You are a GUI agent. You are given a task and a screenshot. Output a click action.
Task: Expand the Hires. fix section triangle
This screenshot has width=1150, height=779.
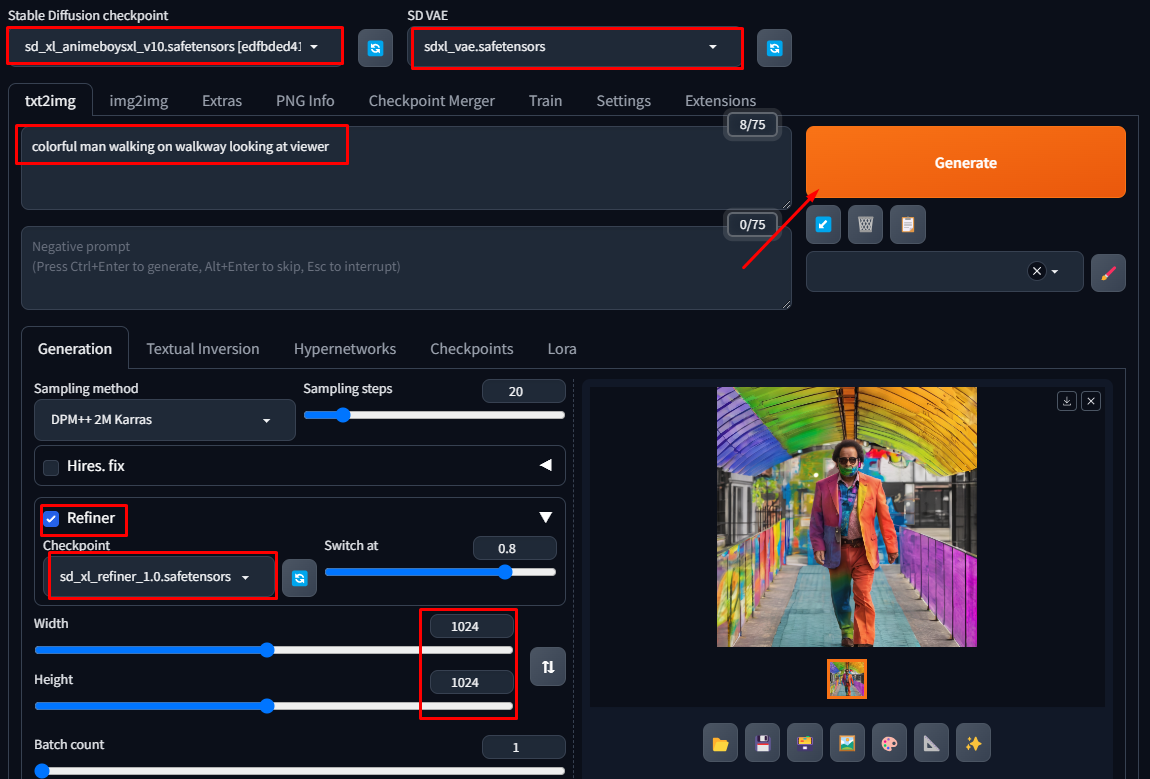(545, 465)
